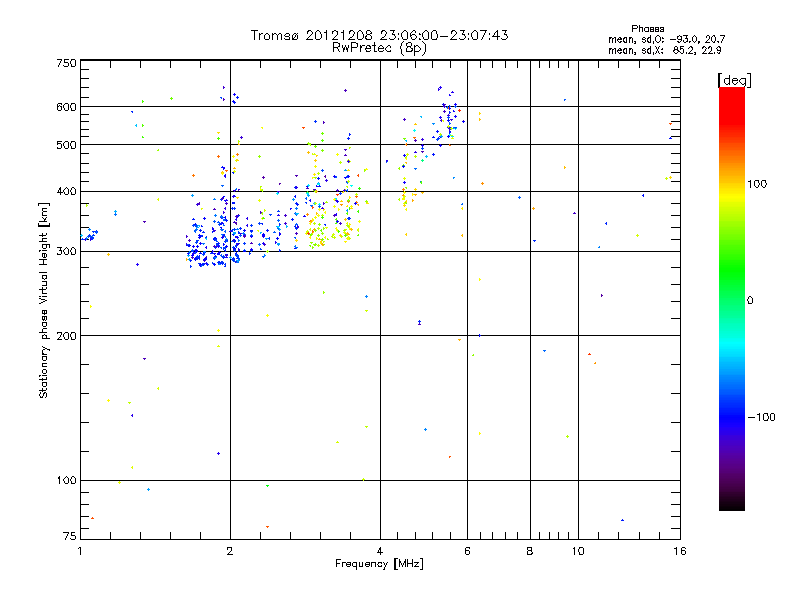
Task: Click the y-axis tick label "75"
Action: coord(69,538)
